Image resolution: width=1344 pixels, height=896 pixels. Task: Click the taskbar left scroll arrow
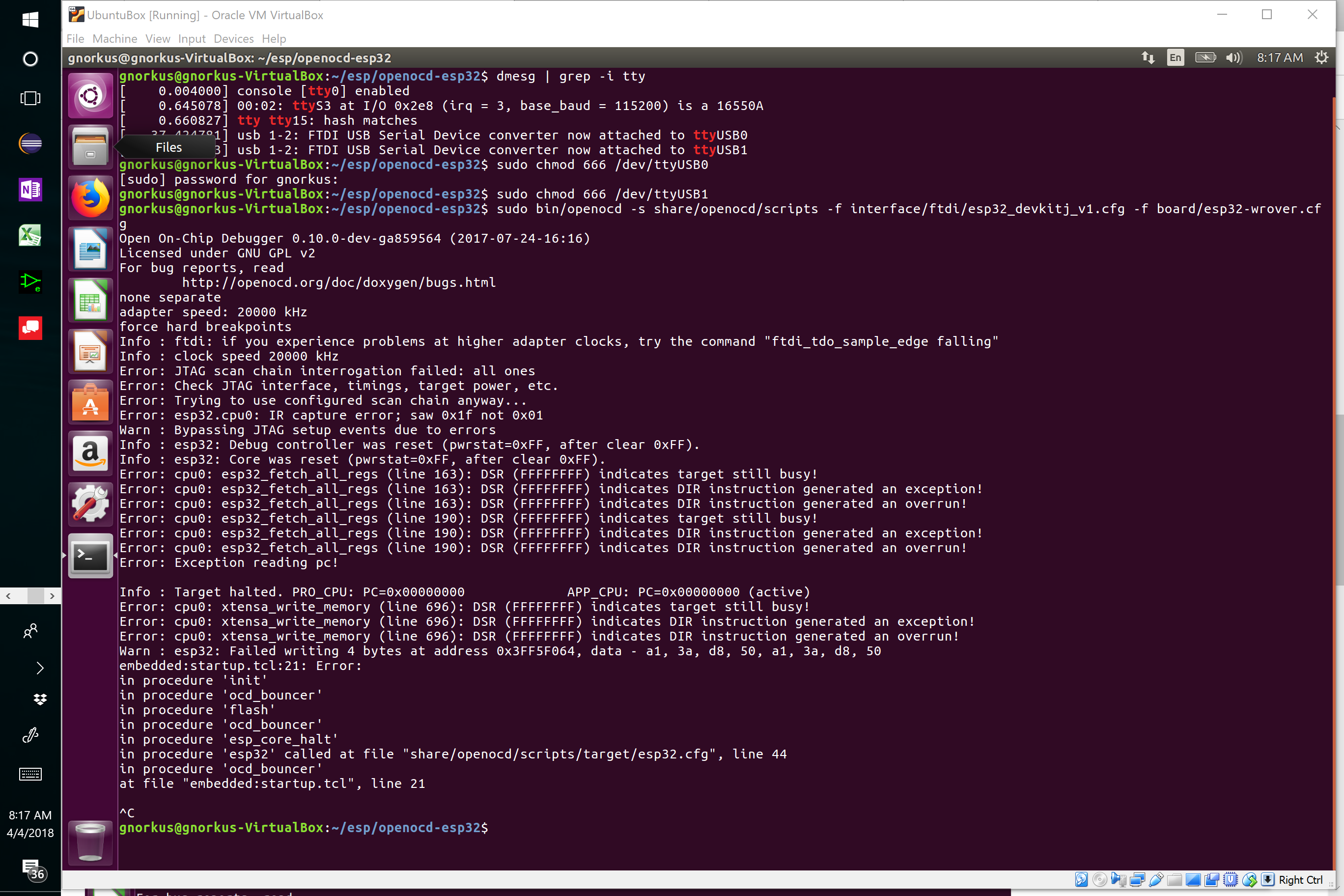point(8,596)
